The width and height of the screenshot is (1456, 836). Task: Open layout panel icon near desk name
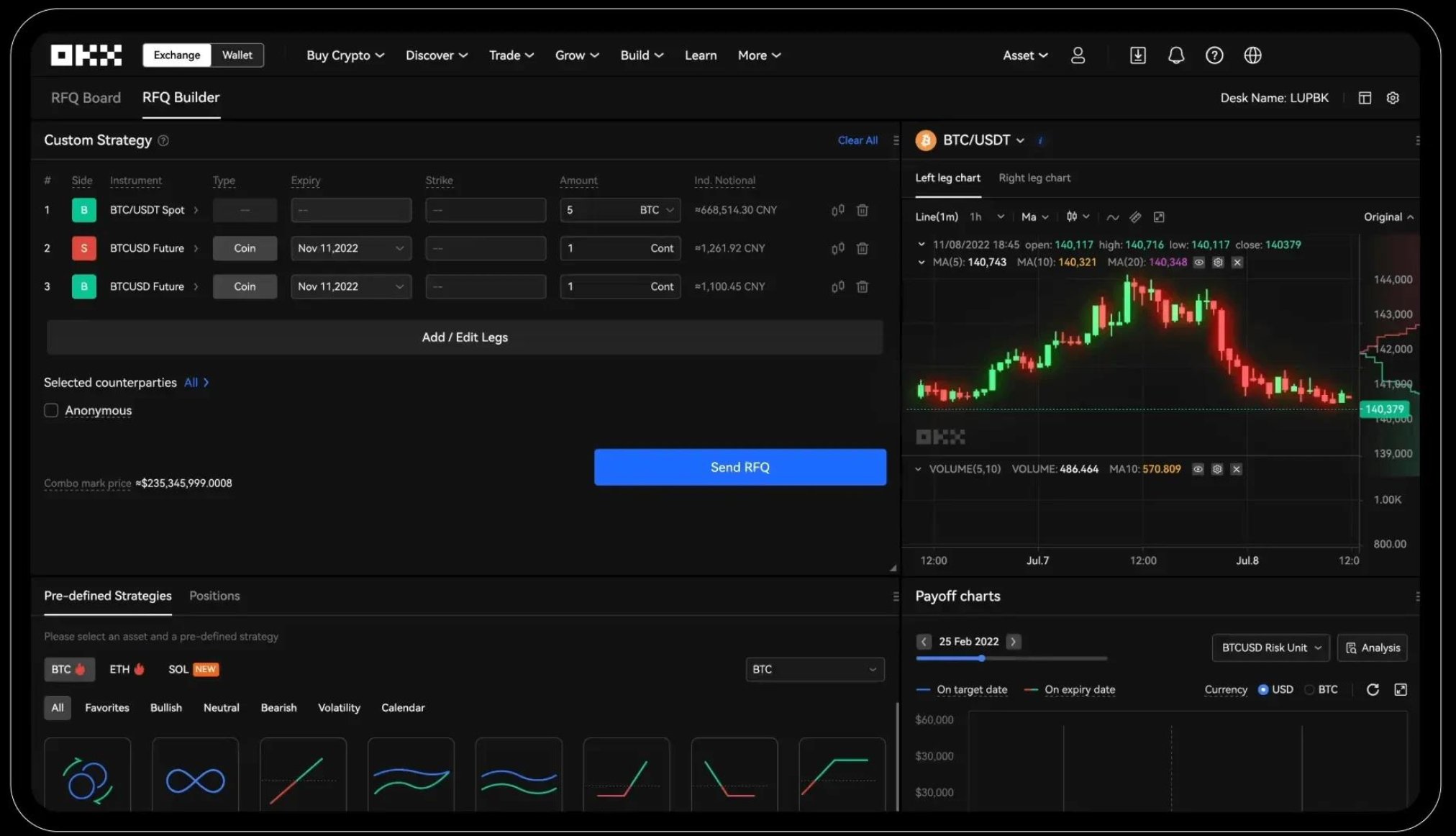point(1364,98)
